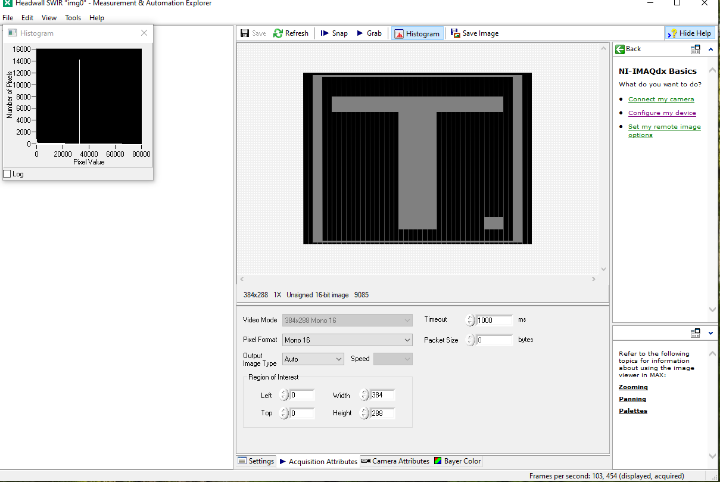Viewport: 720px width, 482px height.
Task: Click the image viewer scroll-down arrow
Action: 603,269
